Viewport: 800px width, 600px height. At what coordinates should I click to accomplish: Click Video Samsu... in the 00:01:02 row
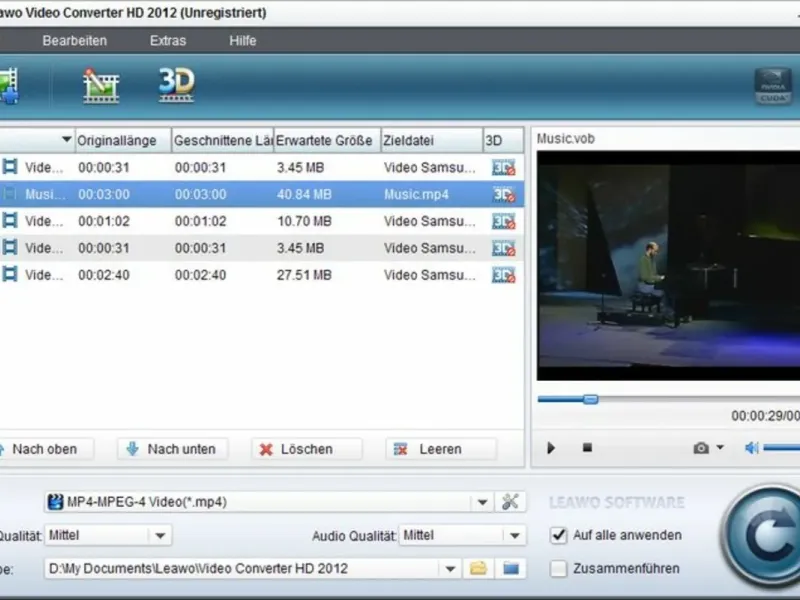[x=430, y=221]
